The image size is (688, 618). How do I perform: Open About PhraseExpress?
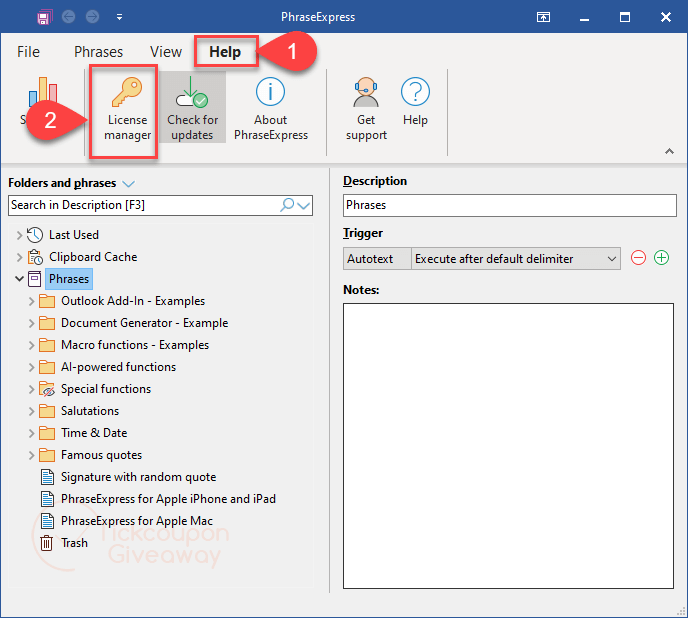(271, 108)
